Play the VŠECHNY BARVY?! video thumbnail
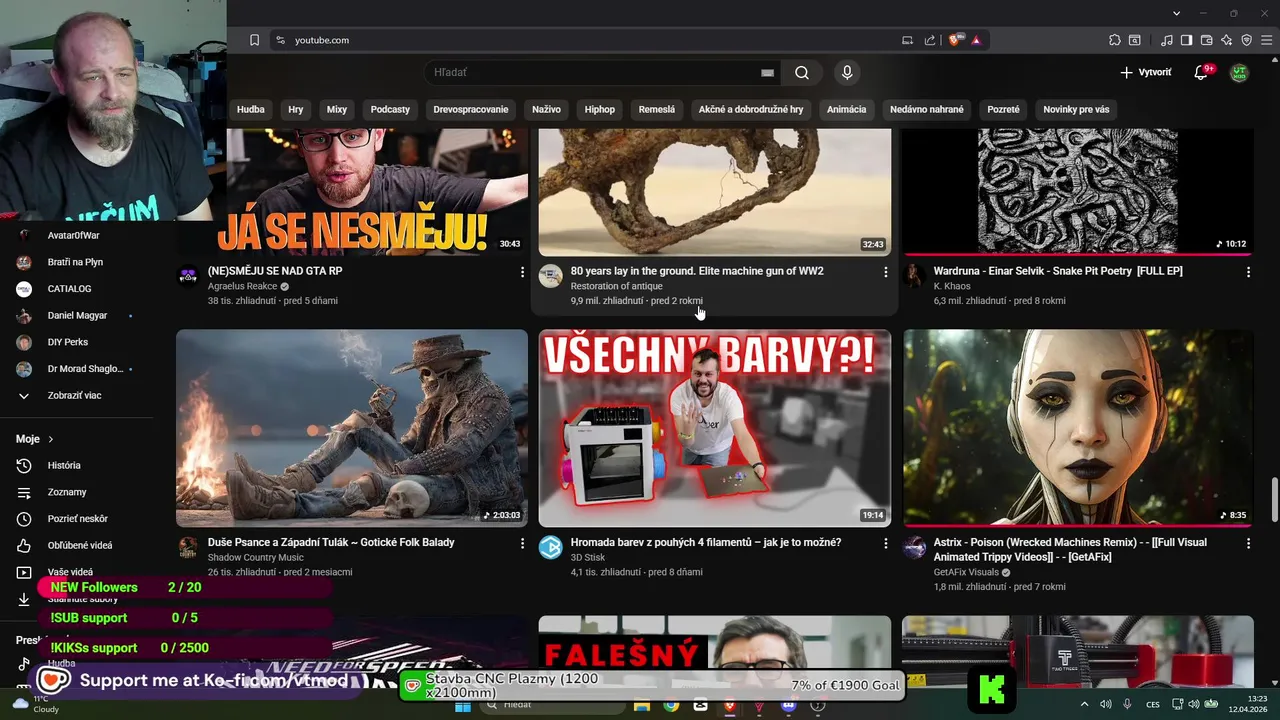 coord(714,428)
